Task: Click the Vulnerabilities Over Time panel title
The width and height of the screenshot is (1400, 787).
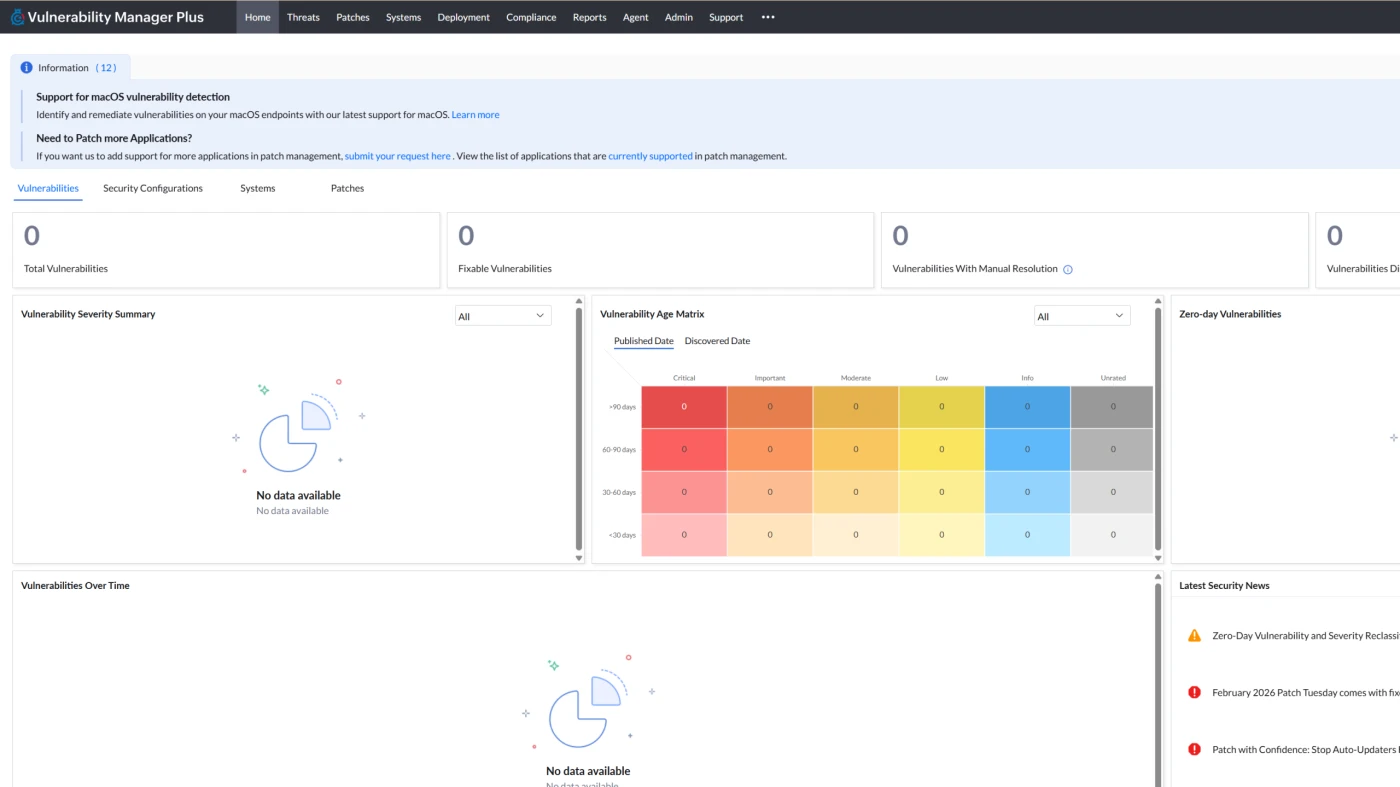Action: click(x=75, y=586)
